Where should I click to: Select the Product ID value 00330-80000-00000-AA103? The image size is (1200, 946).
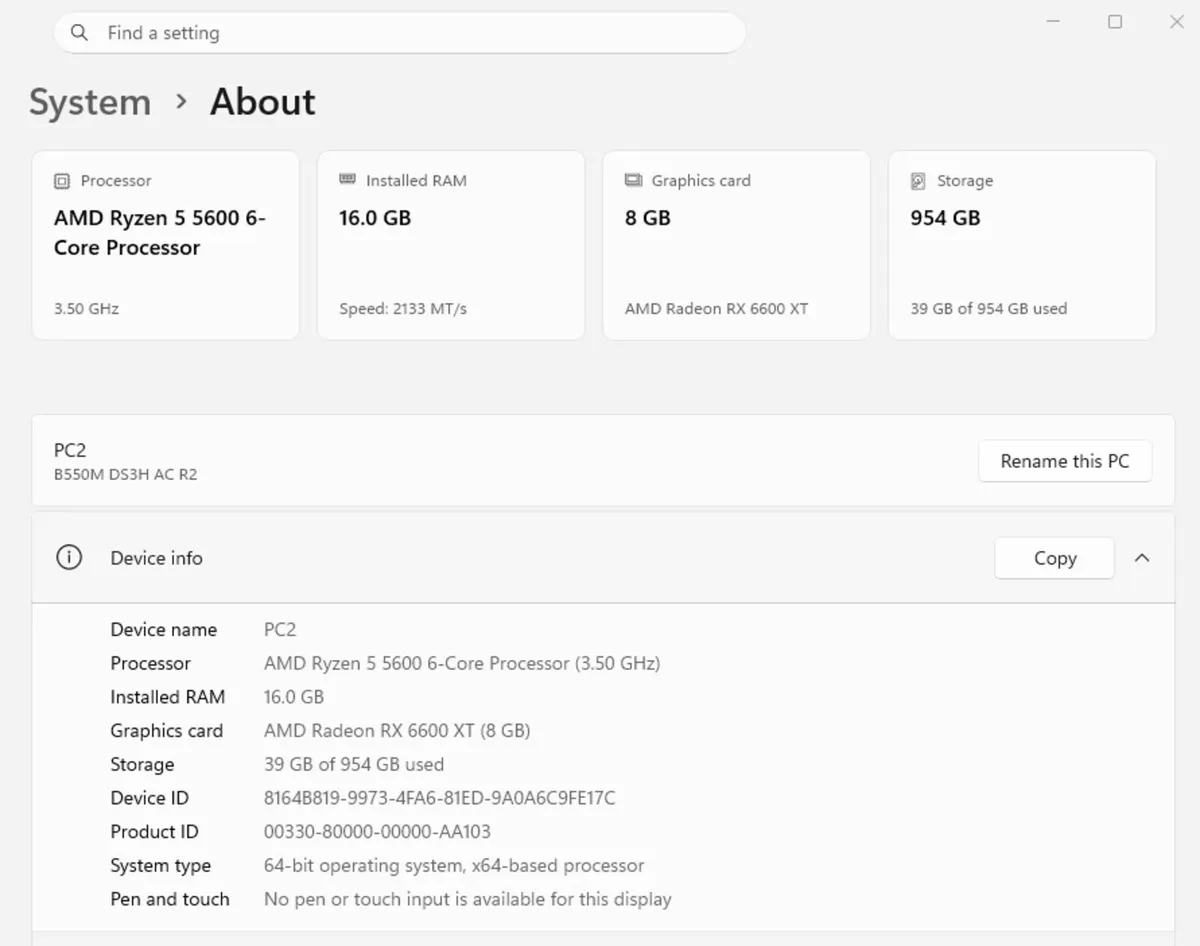pos(377,832)
